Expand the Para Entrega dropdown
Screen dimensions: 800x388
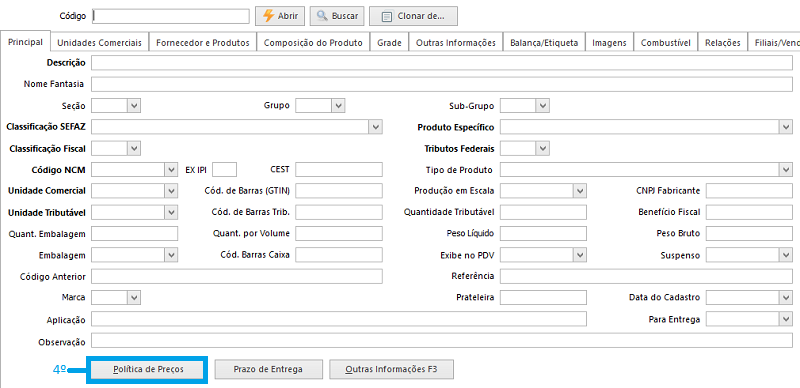tap(786, 319)
